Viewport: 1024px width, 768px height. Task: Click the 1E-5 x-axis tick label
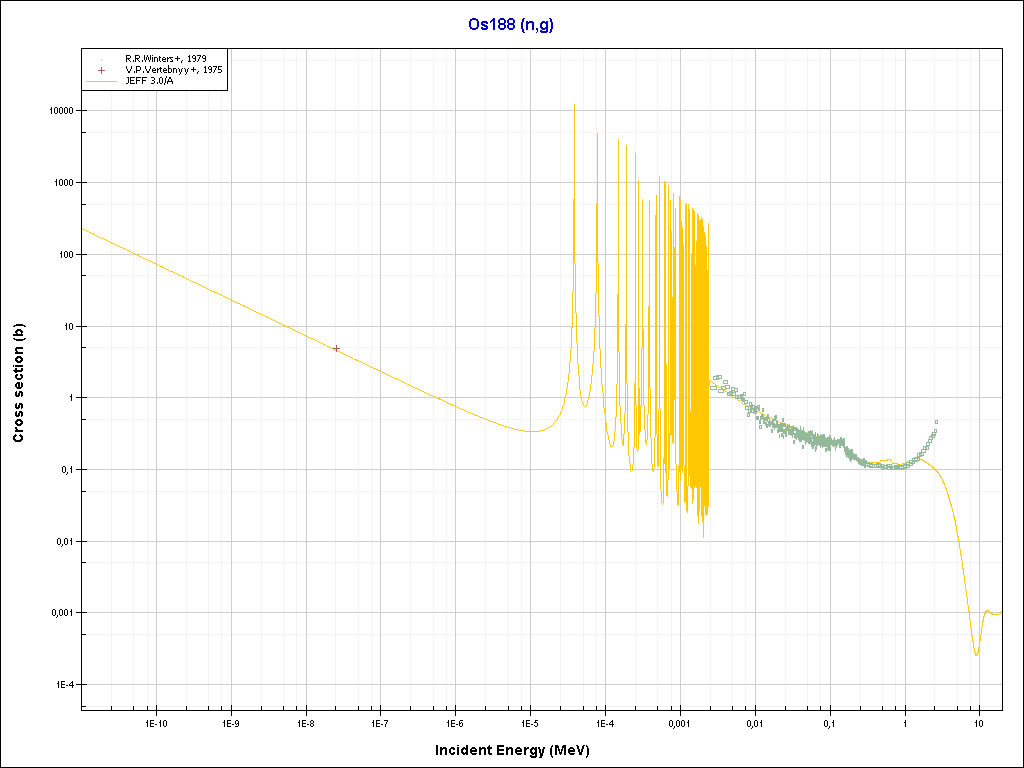[x=530, y=722]
